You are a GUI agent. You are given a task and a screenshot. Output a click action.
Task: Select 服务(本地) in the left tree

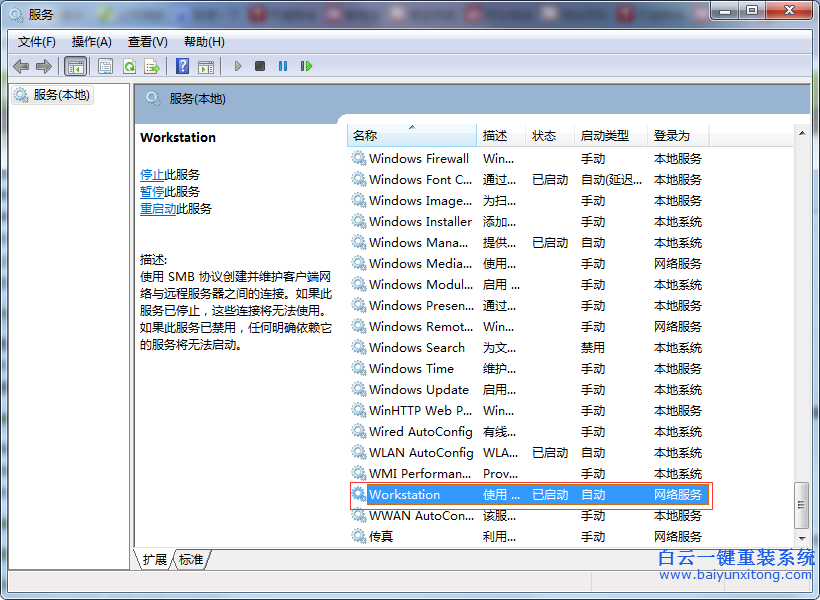(62, 95)
